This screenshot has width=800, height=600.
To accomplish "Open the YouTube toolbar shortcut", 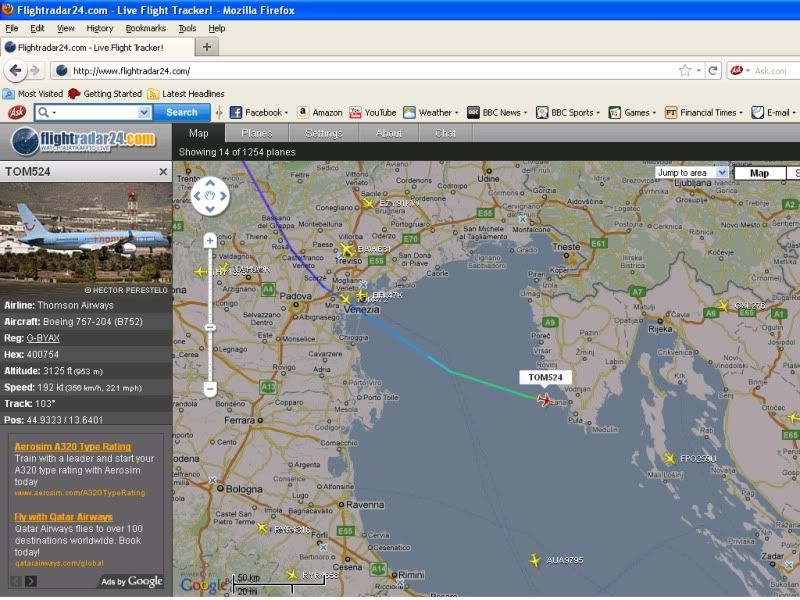I will (x=372, y=112).
